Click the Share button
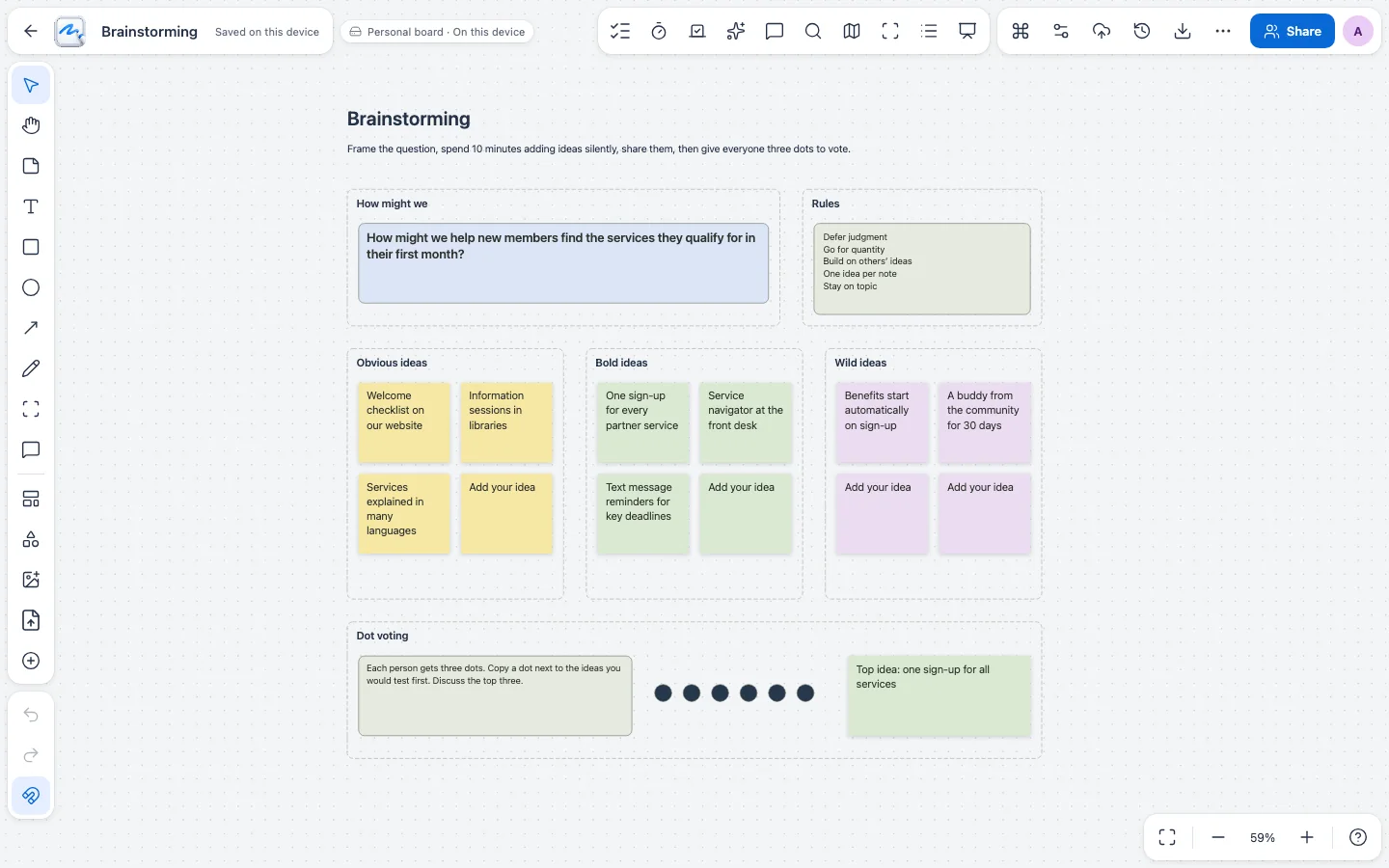Image resolution: width=1389 pixels, height=868 pixels. coord(1293,31)
